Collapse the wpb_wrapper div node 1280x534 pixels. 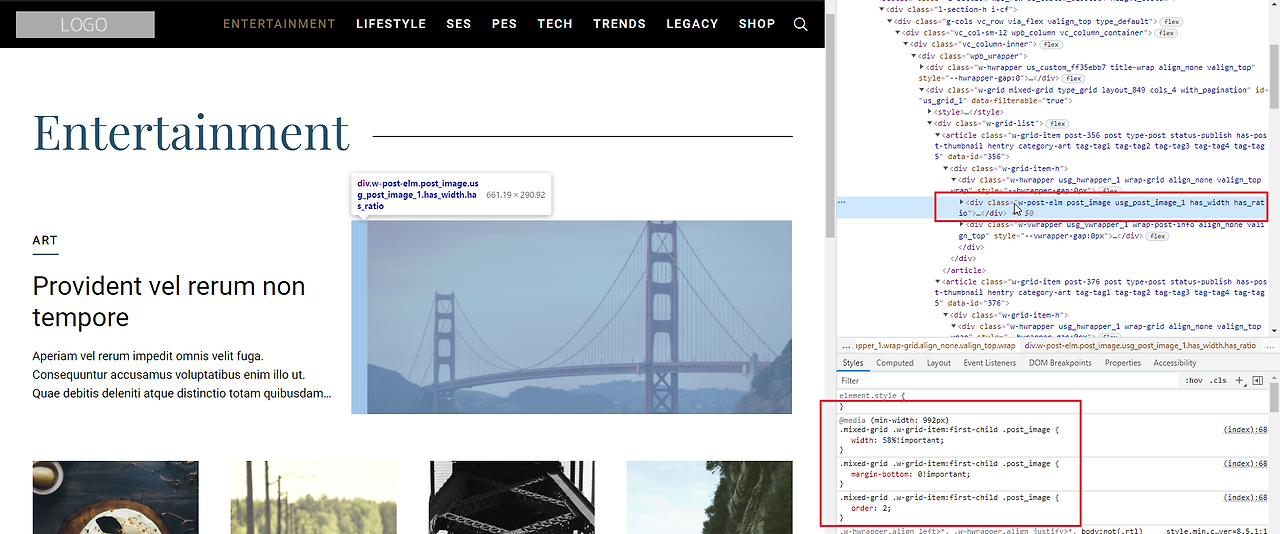click(x=913, y=56)
